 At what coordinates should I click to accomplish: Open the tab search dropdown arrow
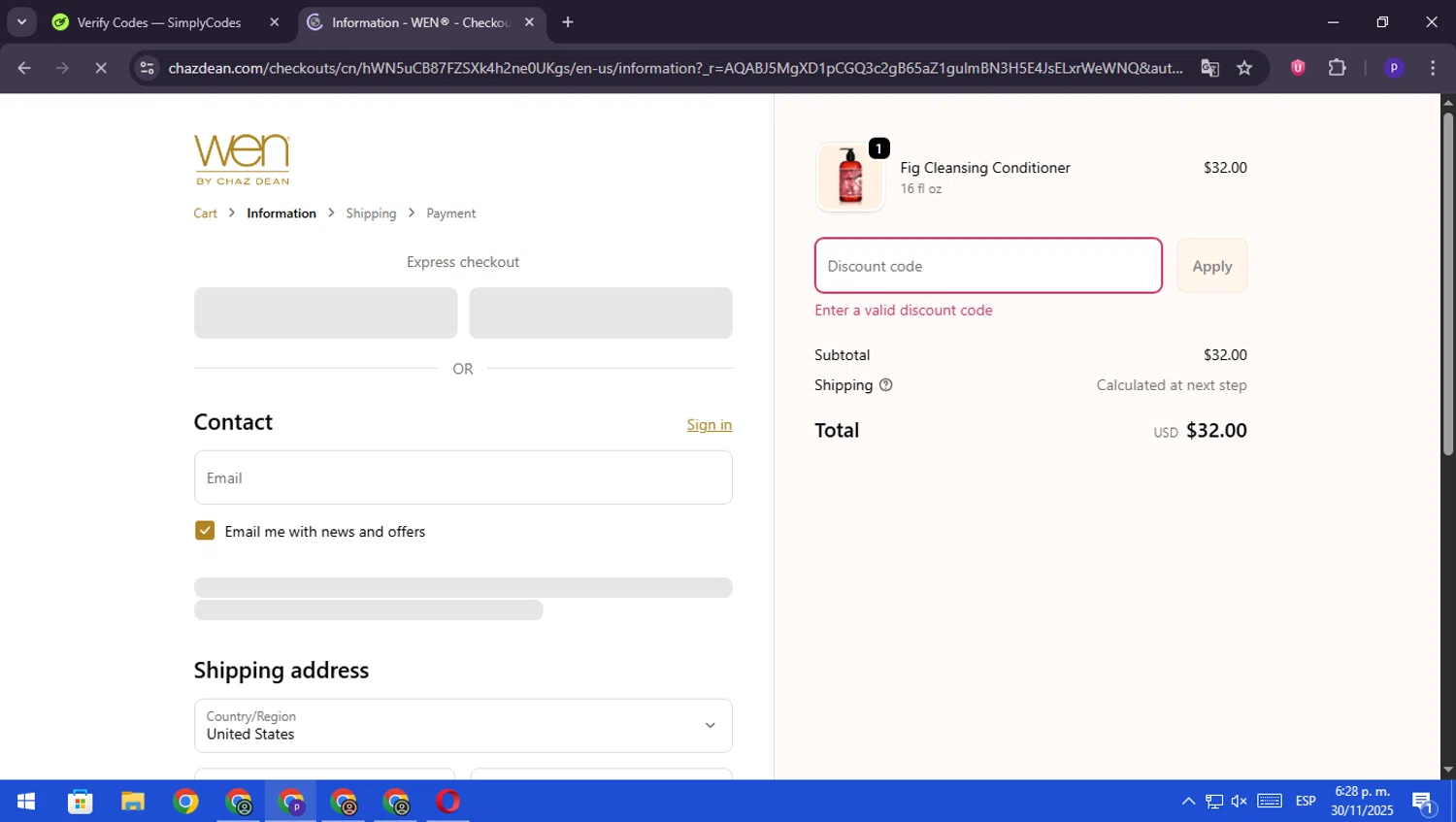point(21,22)
